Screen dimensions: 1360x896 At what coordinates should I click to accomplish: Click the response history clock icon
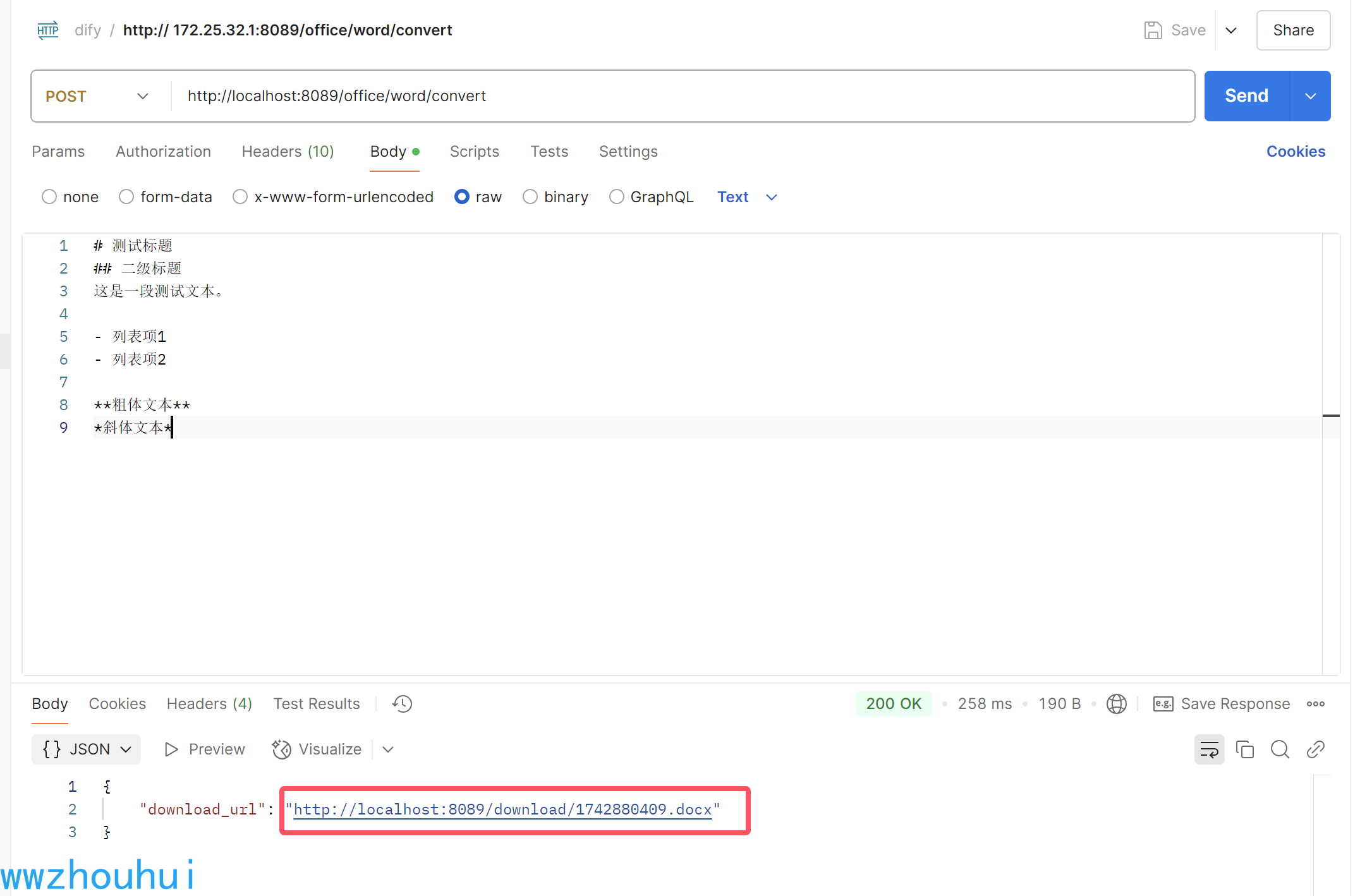[402, 704]
